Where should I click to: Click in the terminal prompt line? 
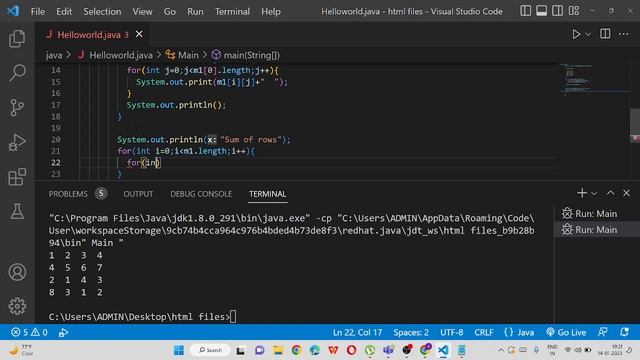[142, 317]
